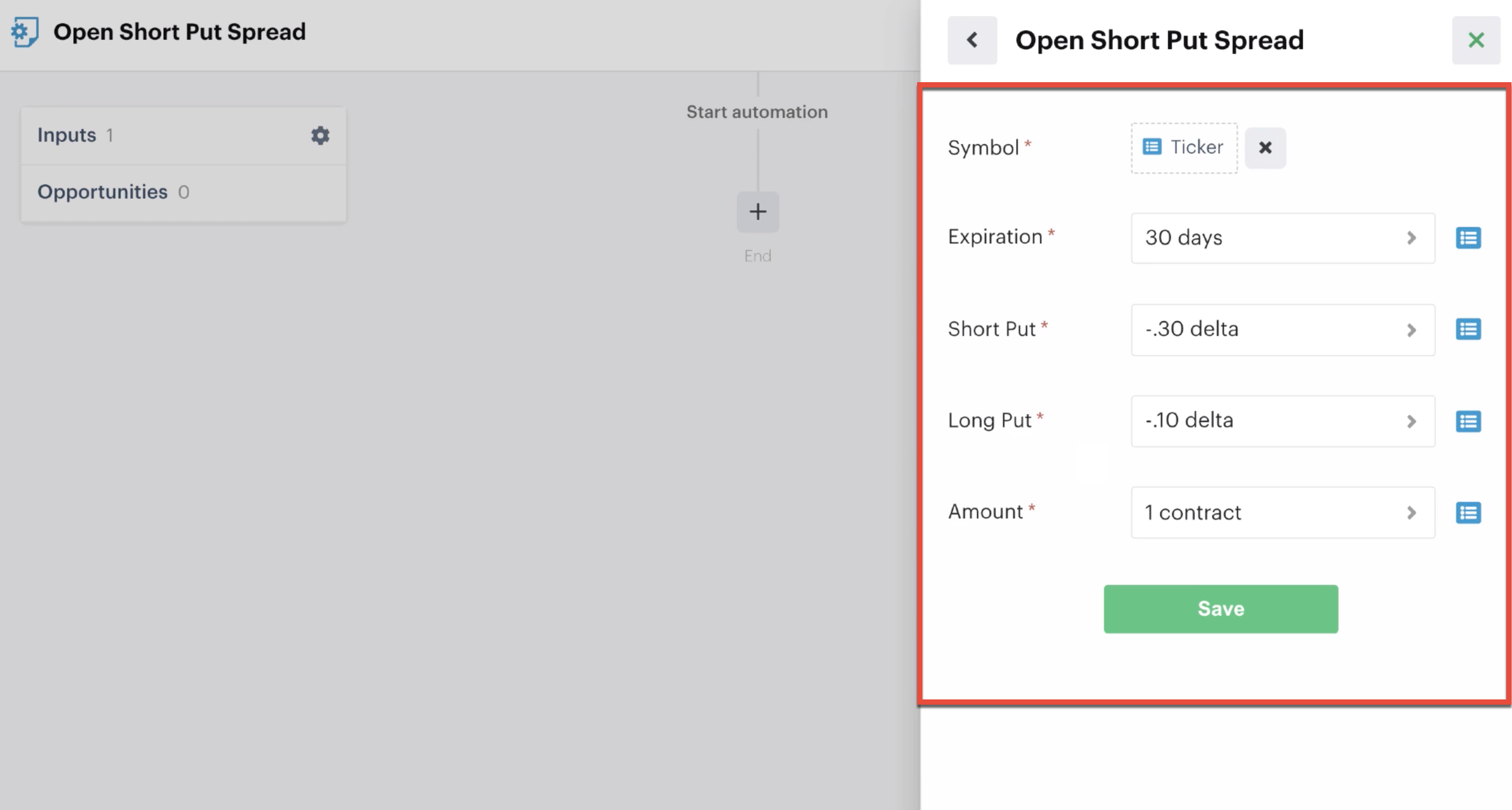The image size is (1512, 810).
Task: Open the Expiration 30 days dropdown
Action: pyautogui.click(x=1283, y=238)
